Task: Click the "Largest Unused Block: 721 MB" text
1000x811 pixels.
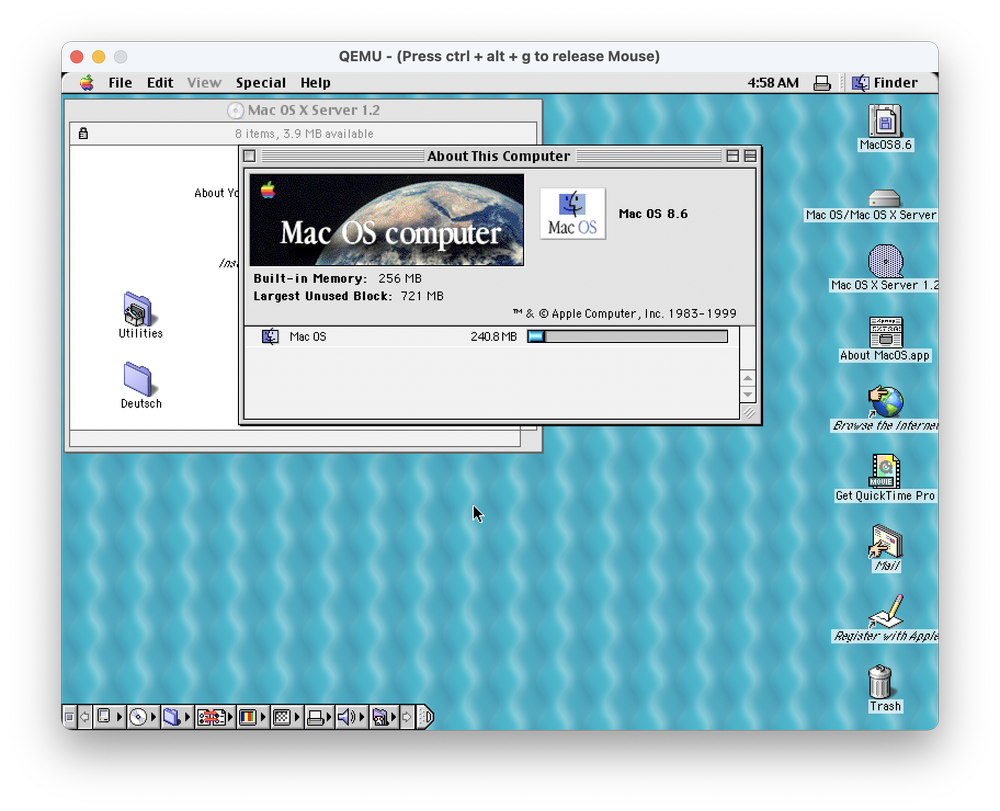Action: click(x=348, y=296)
